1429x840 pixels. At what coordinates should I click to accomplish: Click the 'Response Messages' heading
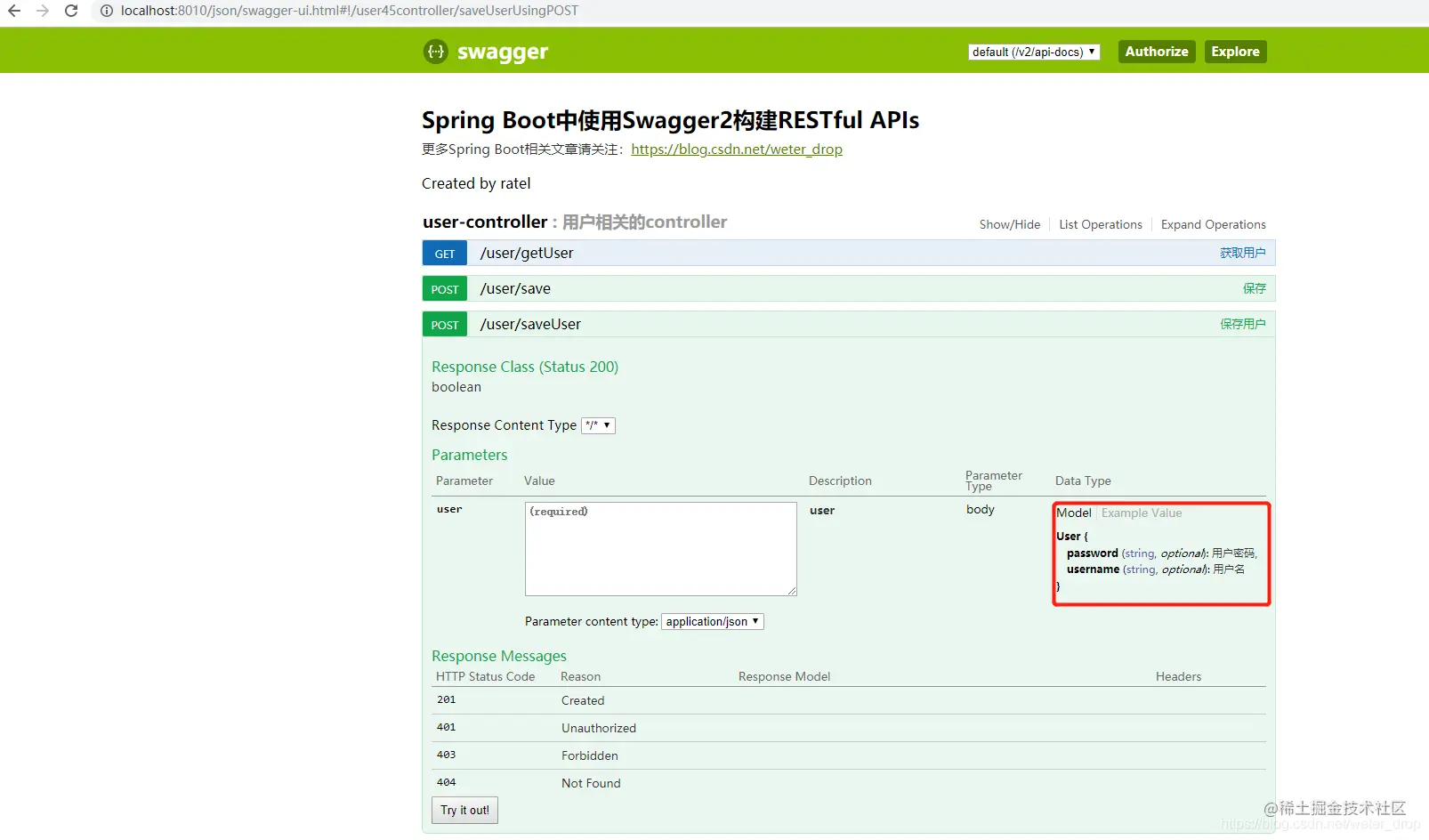click(499, 656)
